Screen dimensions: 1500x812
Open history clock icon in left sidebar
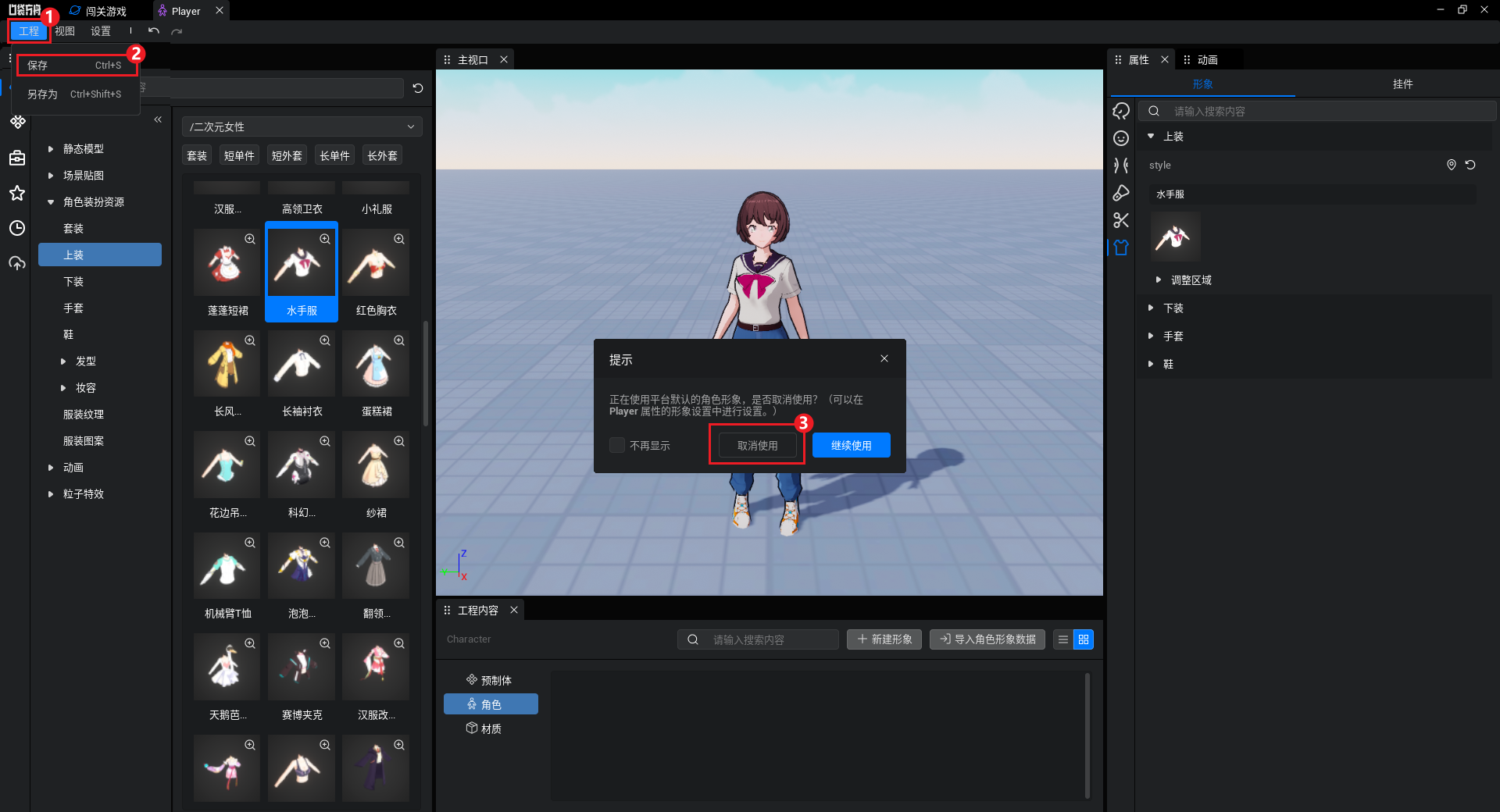pyautogui.click(x=17, y=228)
